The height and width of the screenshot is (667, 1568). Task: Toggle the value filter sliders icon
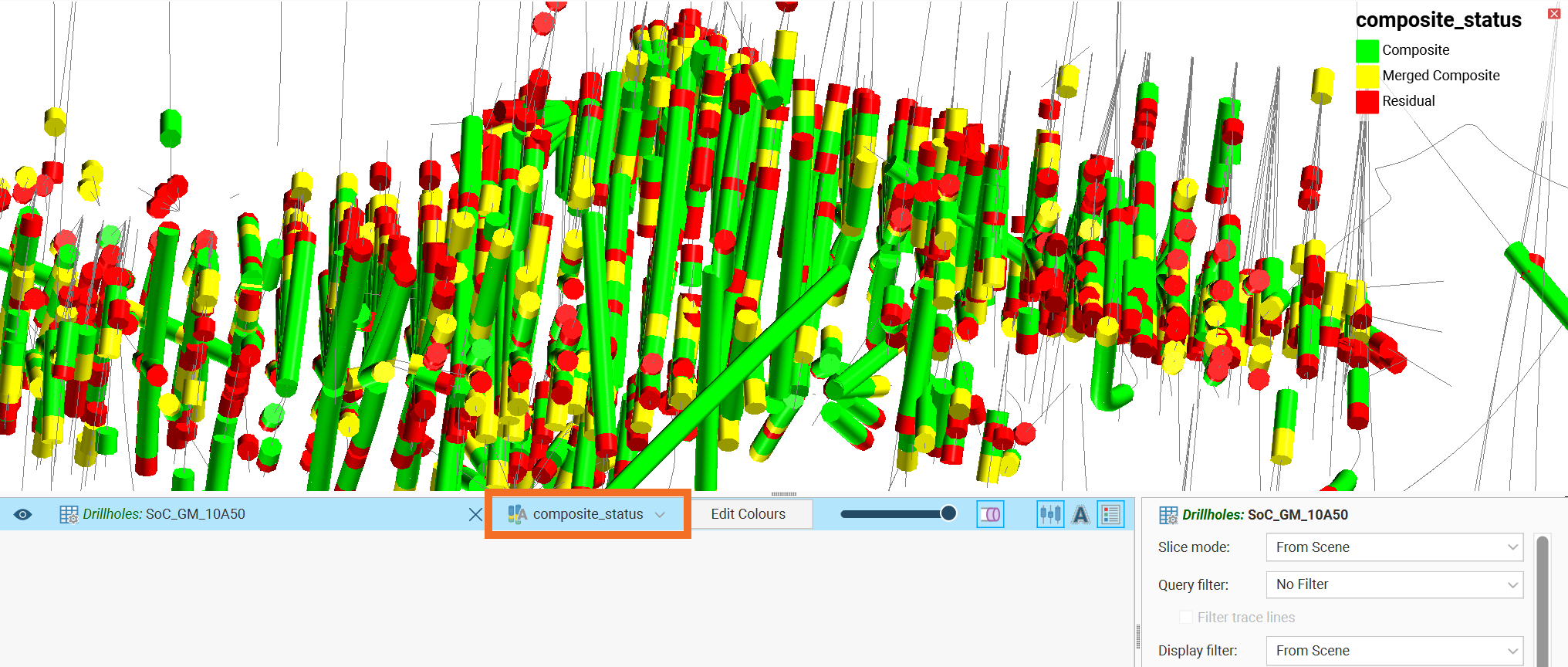point(1050,514)
